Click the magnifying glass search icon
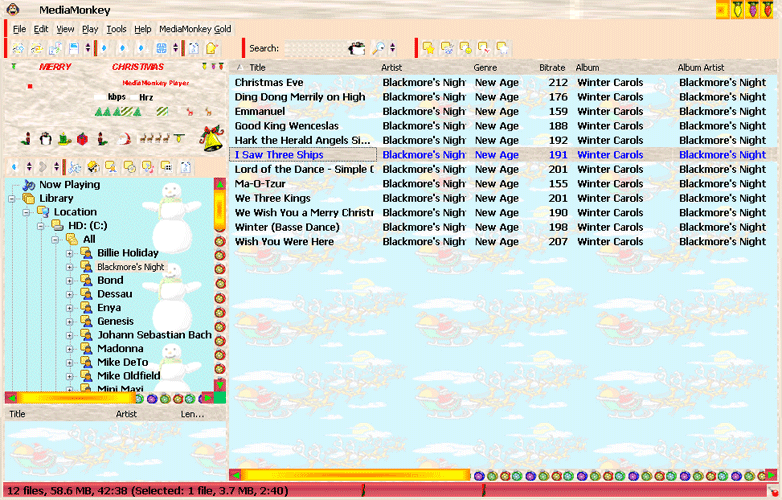The width and height of the screenshot is (782, 500). (379, 48)
